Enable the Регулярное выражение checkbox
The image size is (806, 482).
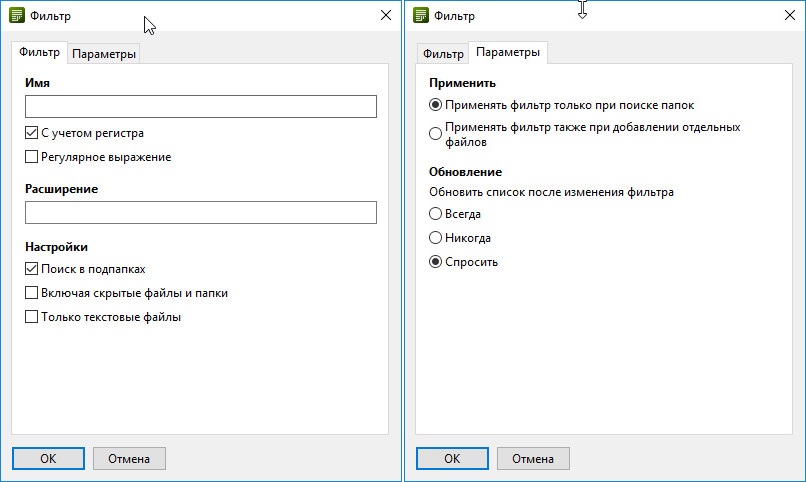click(32, 157)
